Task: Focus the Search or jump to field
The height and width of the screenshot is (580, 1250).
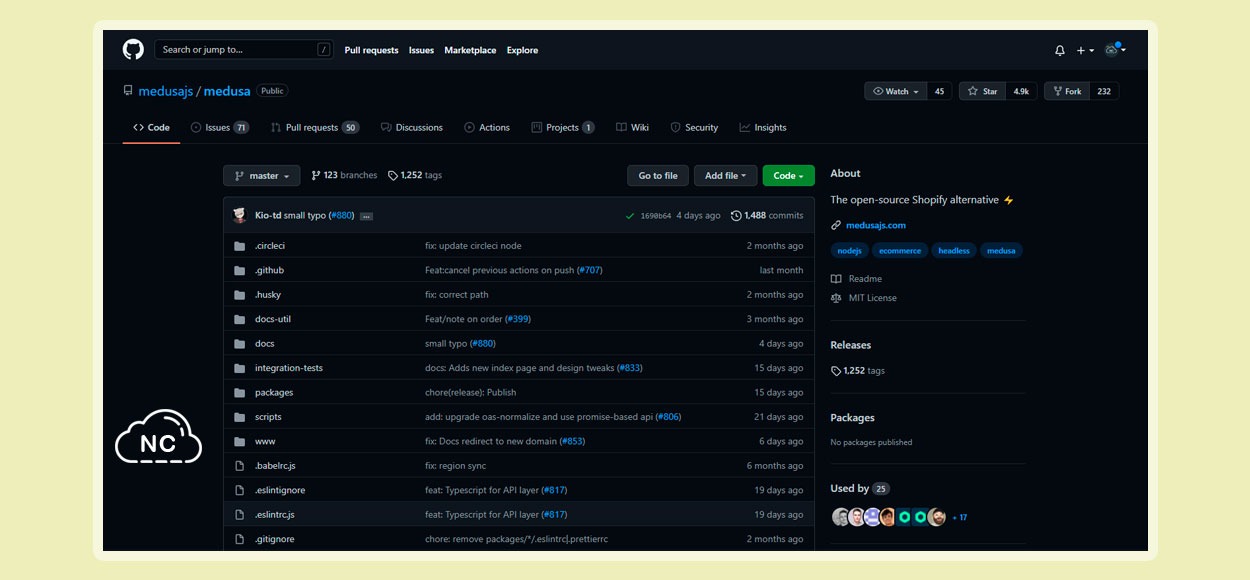Action: (x=245, y=50)
